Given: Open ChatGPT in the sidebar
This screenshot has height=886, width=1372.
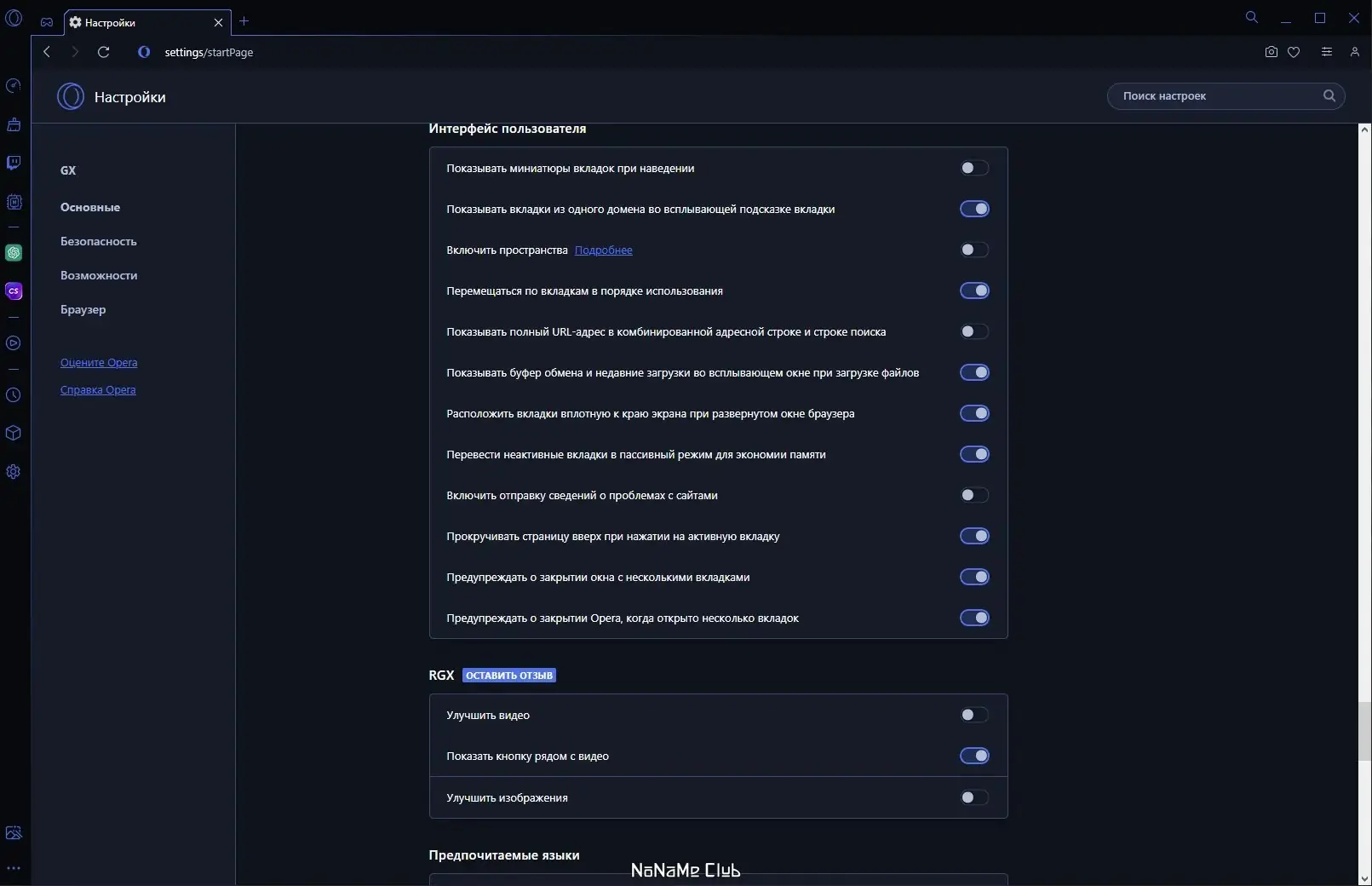Looking at the screenshot, I should 14,253.
